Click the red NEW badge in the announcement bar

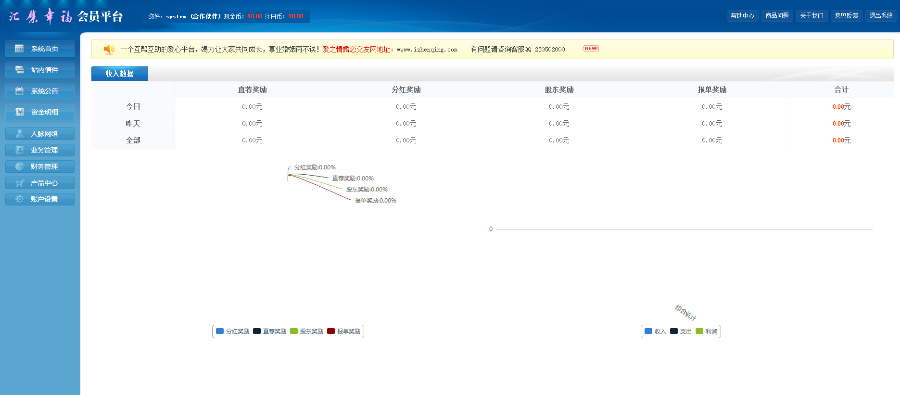(x=591, y=49)
